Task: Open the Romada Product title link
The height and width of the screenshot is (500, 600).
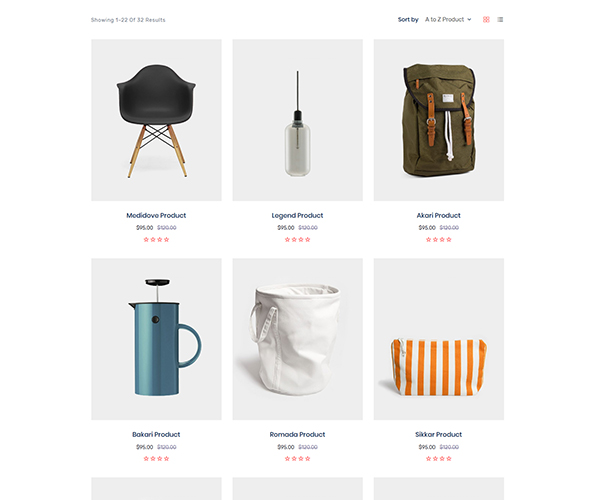Action: [x=297, y=435]
